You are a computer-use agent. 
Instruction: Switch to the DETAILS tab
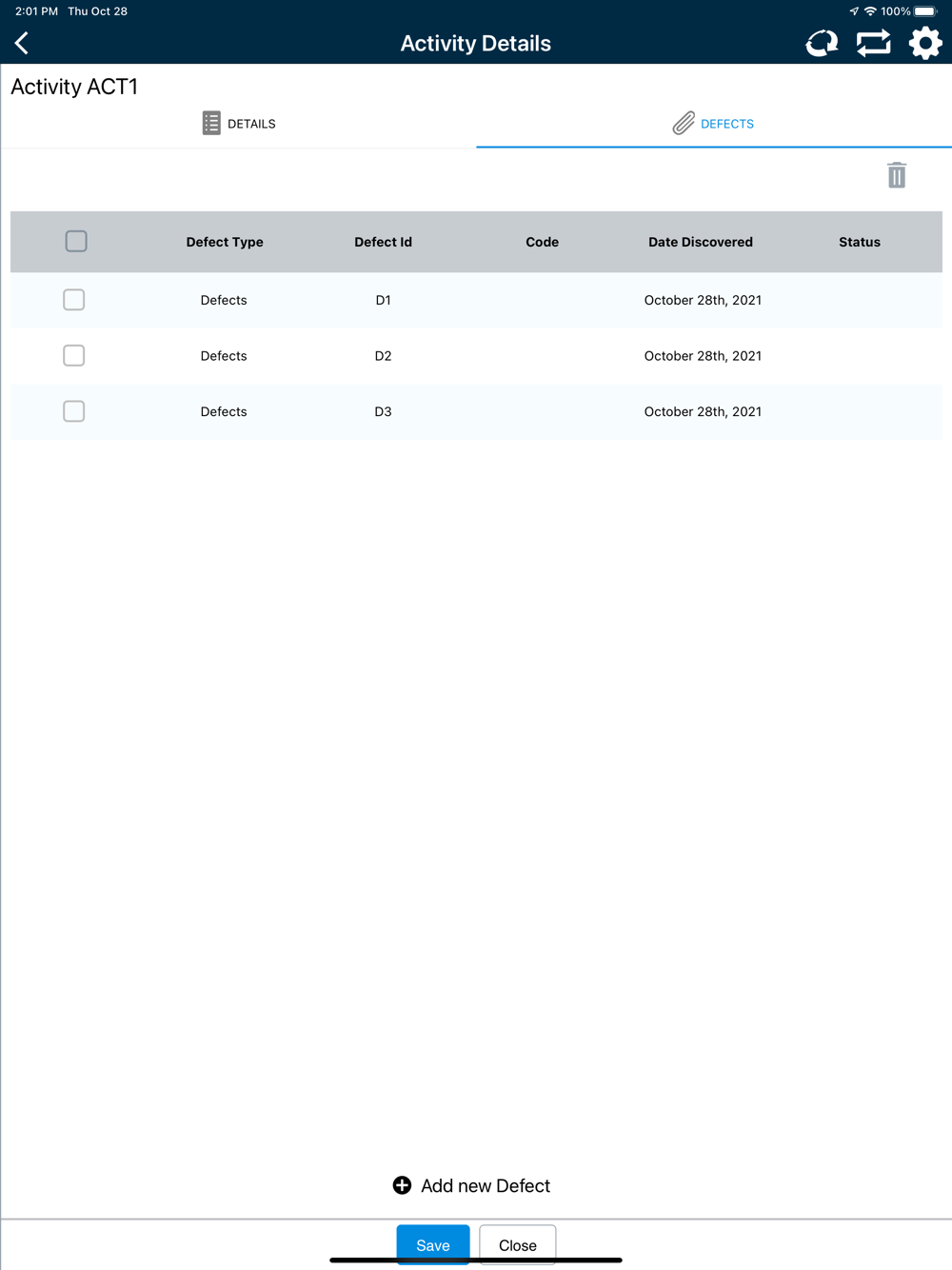click(238, 124)
